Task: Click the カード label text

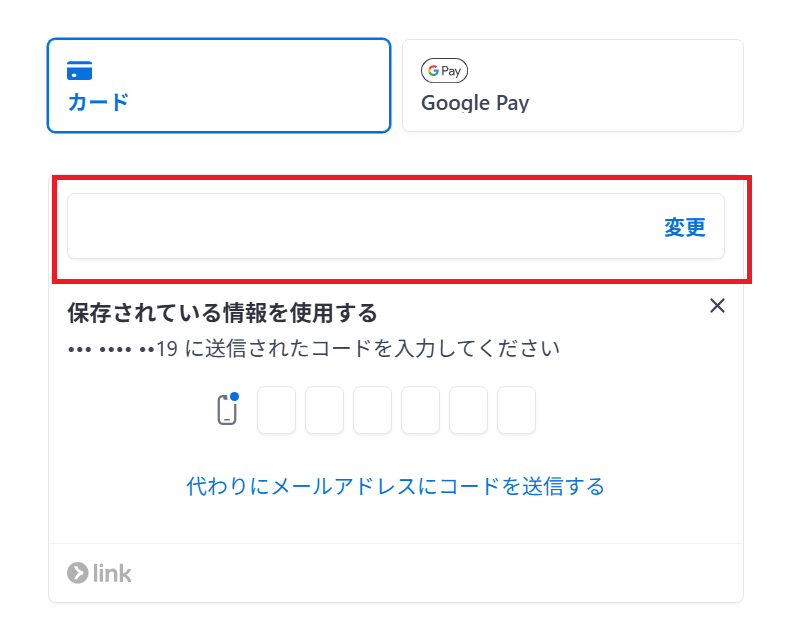Action: coord(98,102)
